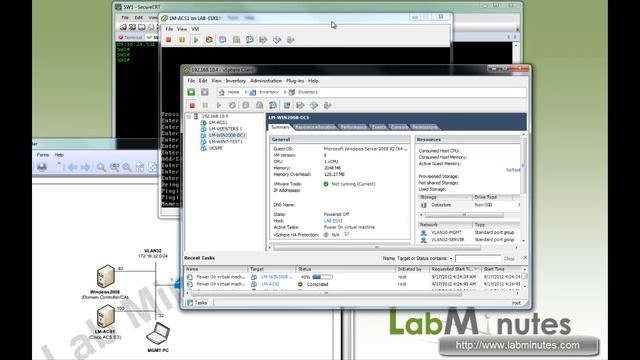Switch to the Resource Allocation tab
Image resolution: width=640 pixels, height=360 pixels.
coord(315,127)
